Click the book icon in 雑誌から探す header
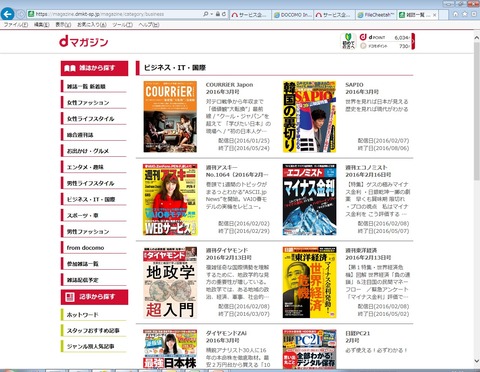The image size is (480, 372). click(70, 68)
